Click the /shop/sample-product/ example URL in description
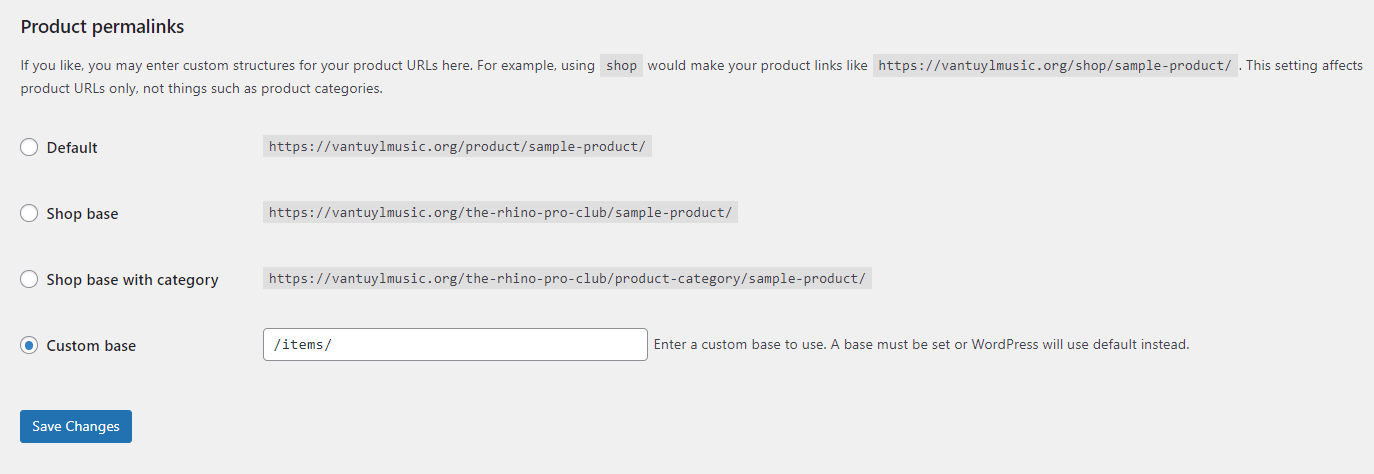The width and height of the screenshot is (1374, 474). coord(1054,66)
